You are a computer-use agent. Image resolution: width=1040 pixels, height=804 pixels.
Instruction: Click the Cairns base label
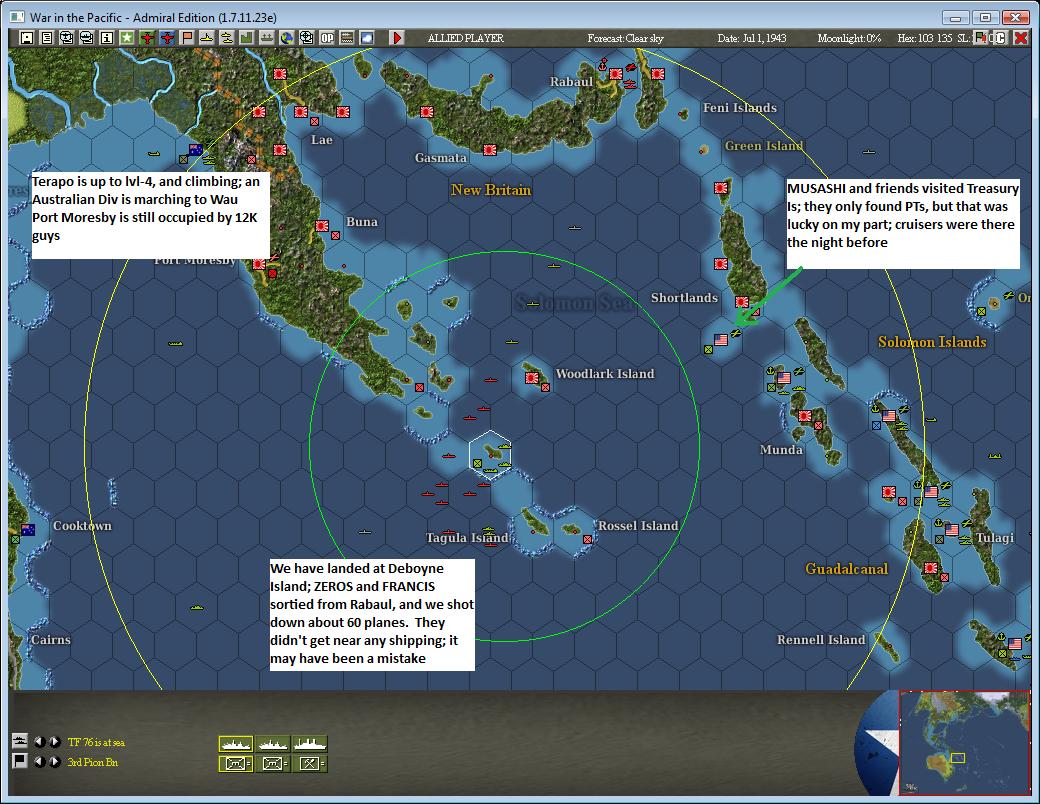[50, 639]
